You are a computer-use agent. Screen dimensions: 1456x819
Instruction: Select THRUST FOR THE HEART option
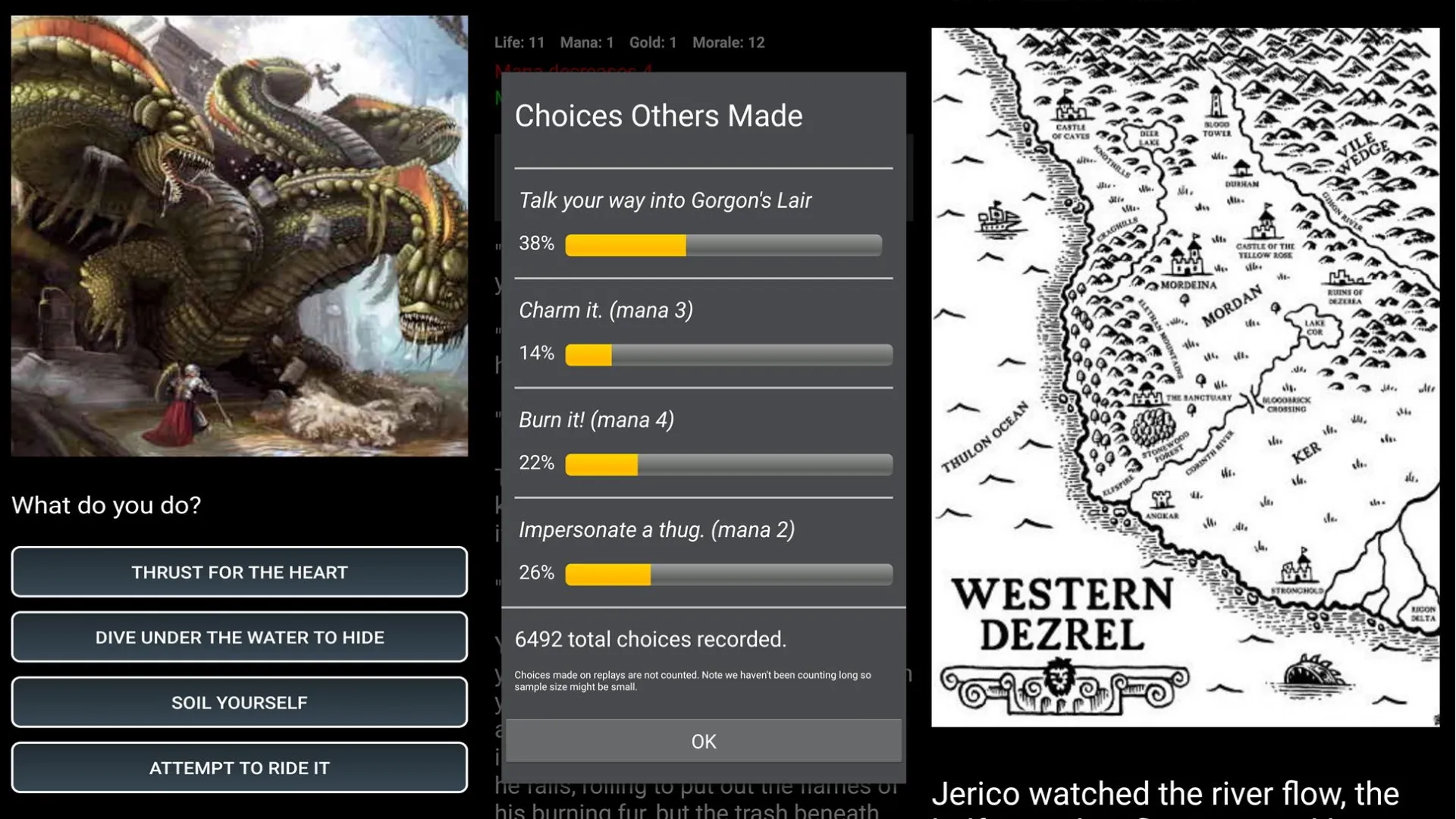(x=240, y=572)
